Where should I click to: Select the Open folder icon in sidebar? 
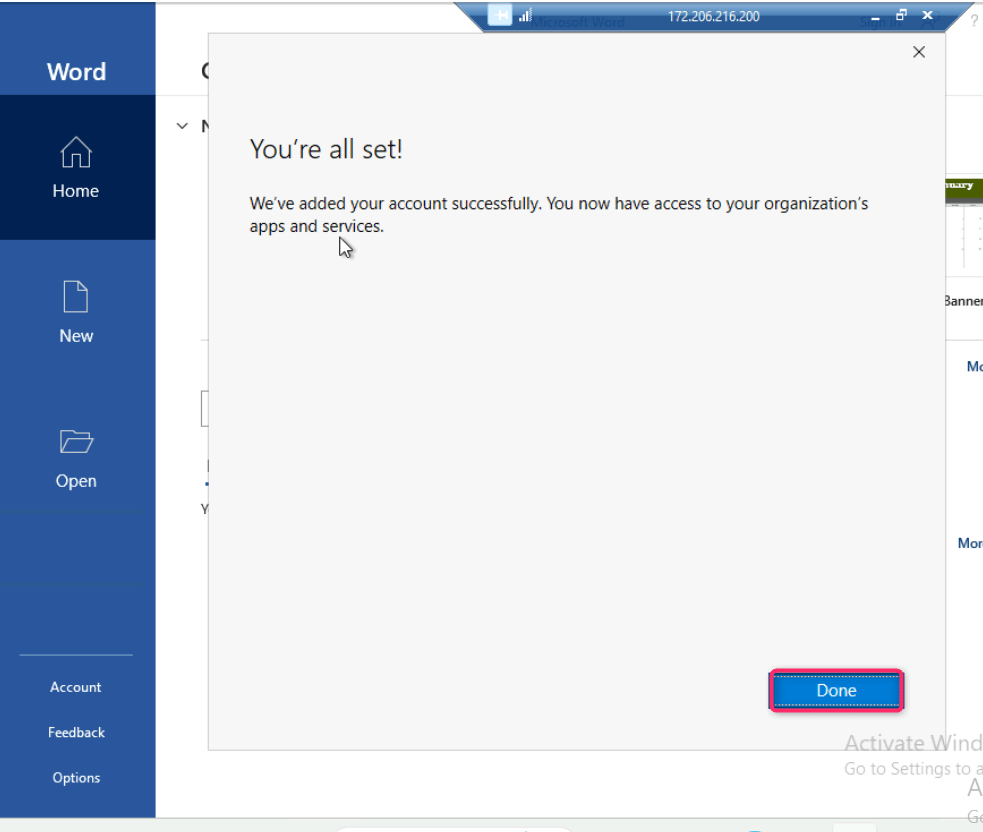pyautogui.click(x=76, y=442)
